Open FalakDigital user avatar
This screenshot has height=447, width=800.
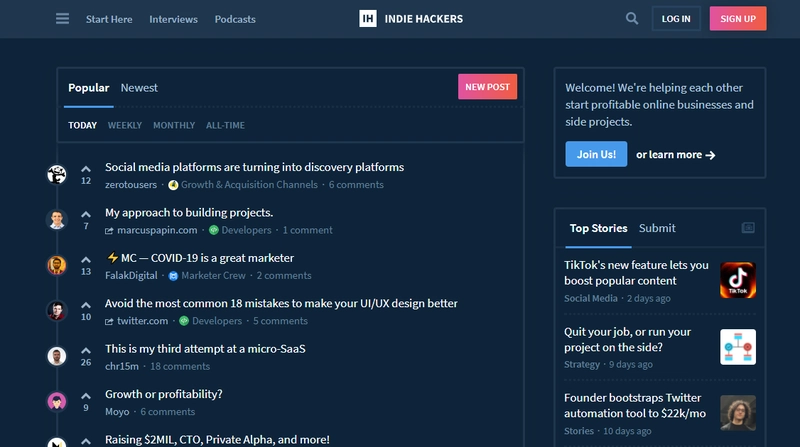[x=57, y=265]
